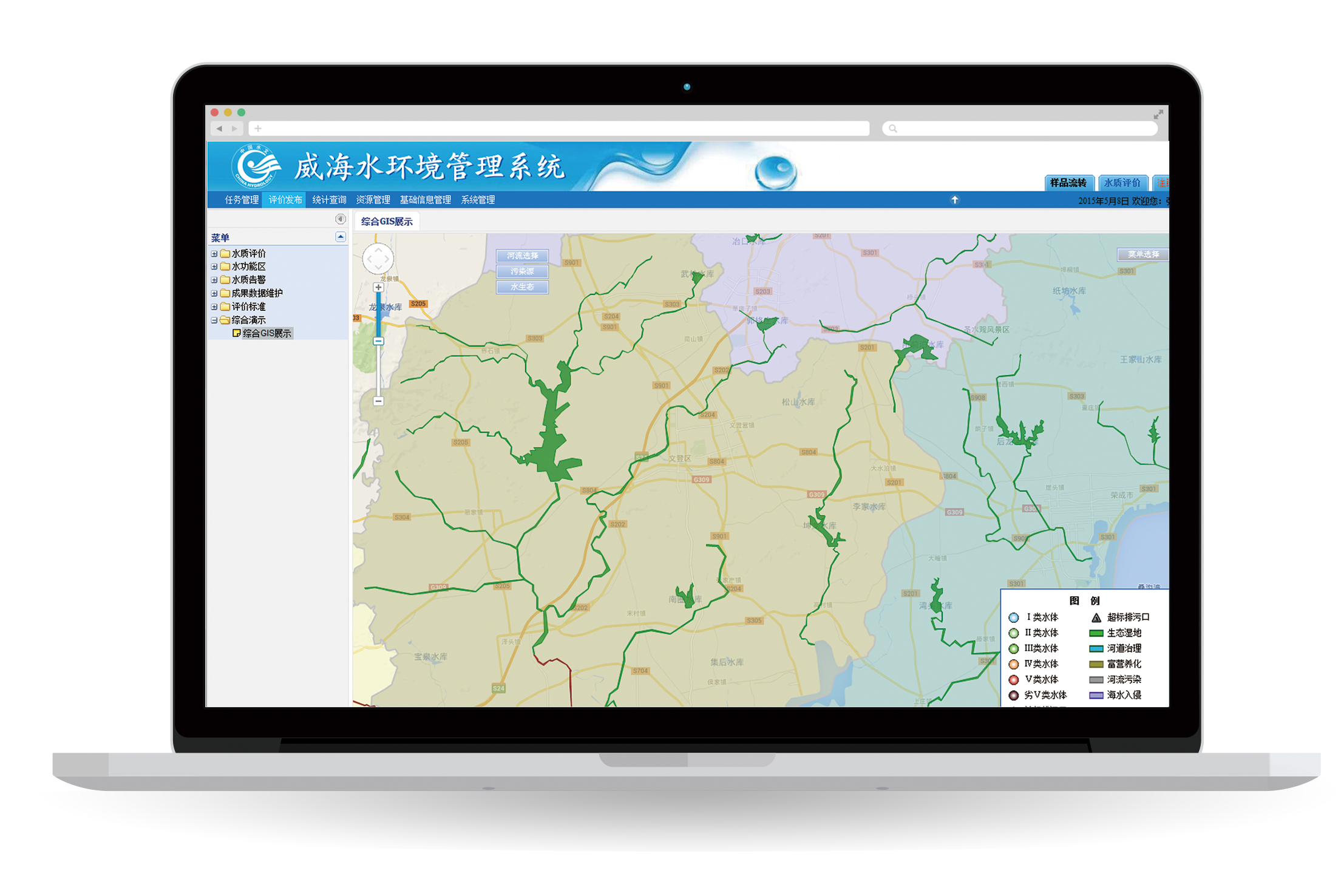Click the map zoom in plus button

(378, 288)
